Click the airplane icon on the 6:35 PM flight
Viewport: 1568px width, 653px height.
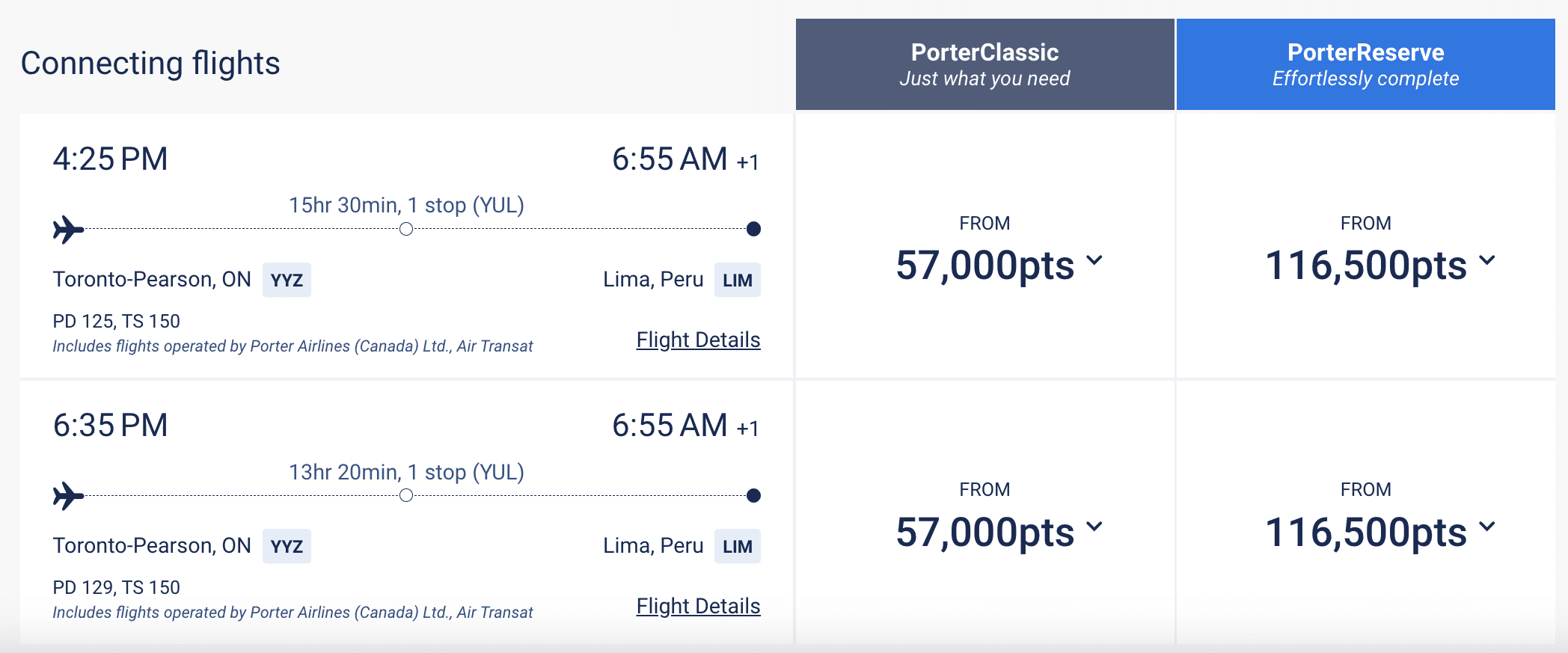click(68, 496)
